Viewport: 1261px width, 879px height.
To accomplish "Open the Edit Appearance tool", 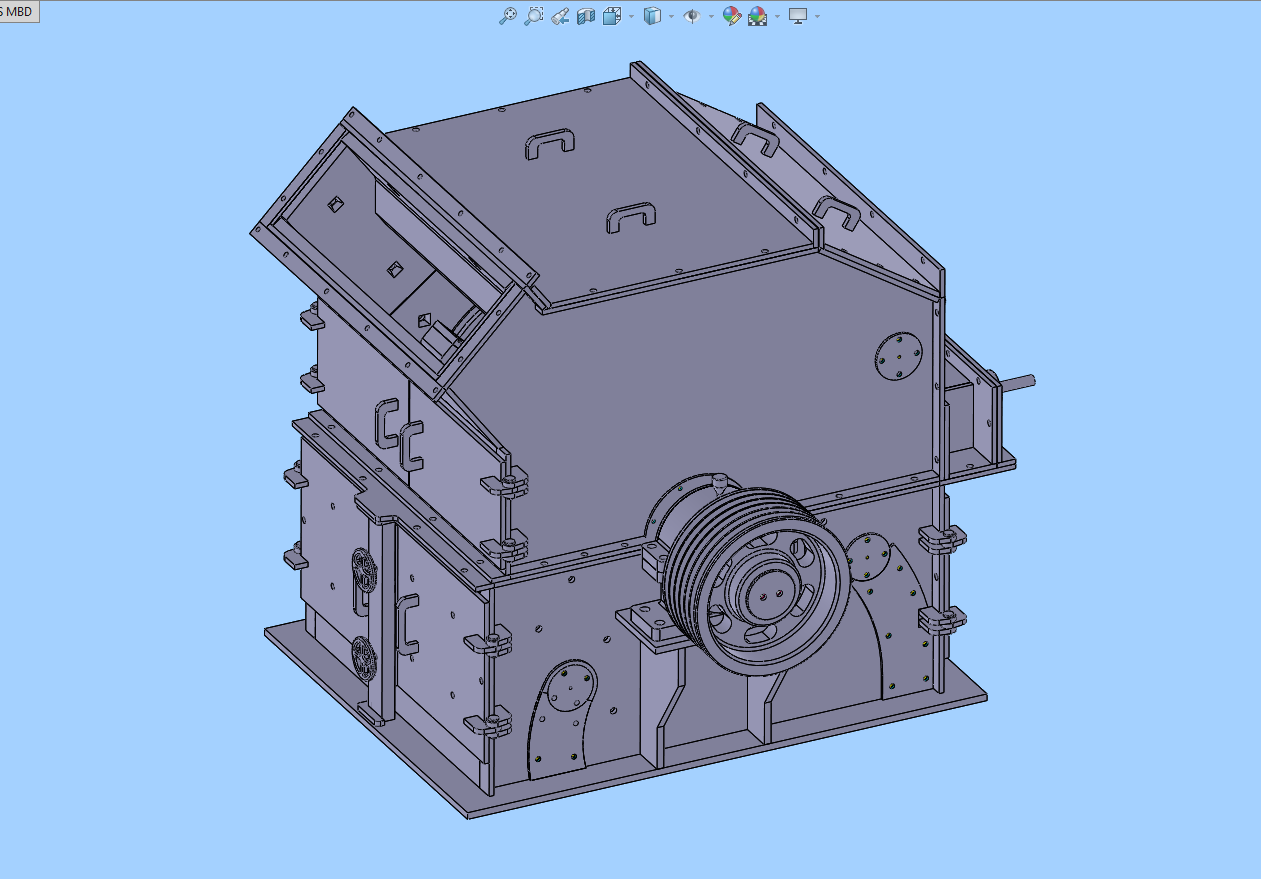I will pos(732,16).
